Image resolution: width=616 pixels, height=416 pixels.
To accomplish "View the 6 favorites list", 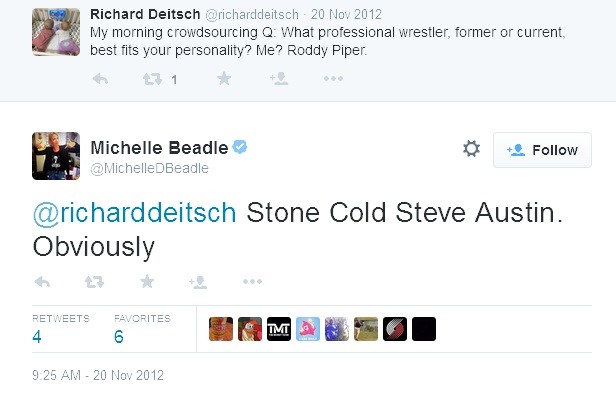I will point(142,329).
